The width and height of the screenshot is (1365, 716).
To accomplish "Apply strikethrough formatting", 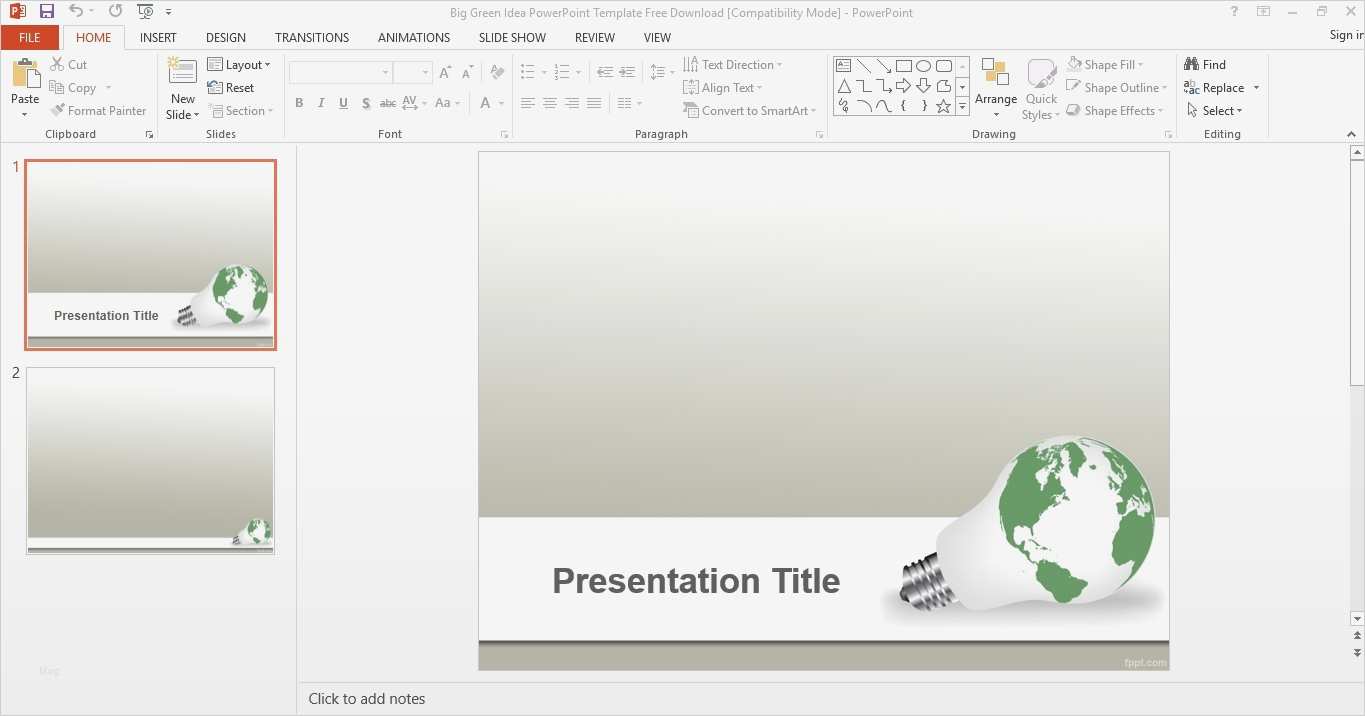I will coord(387,103).
